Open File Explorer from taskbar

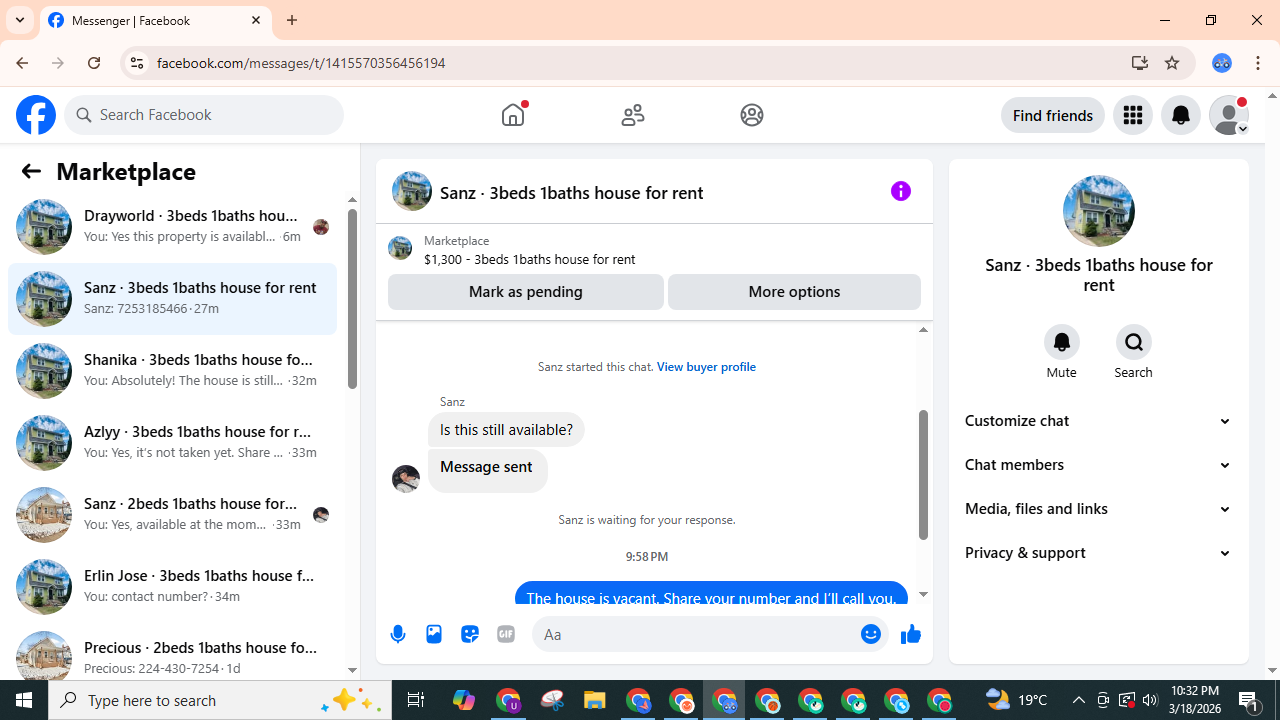coord(595,700)
